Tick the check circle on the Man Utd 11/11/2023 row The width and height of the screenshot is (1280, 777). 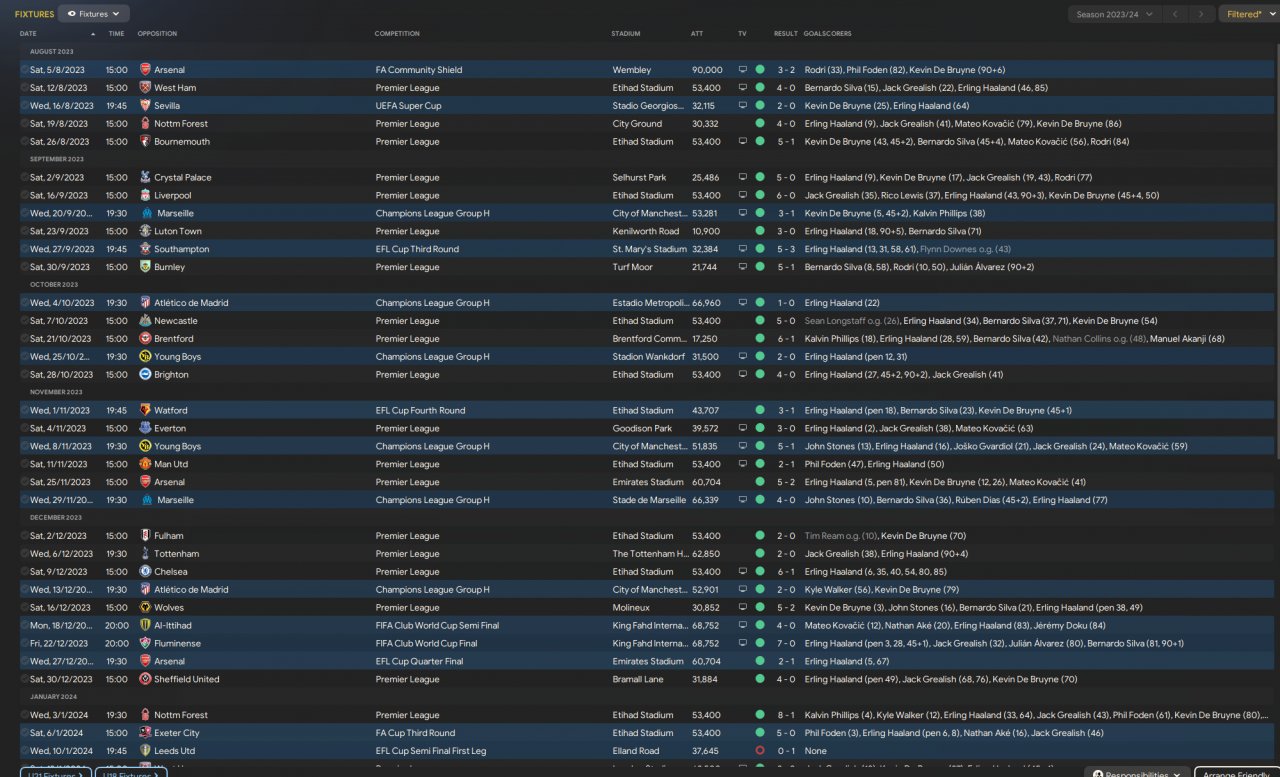(x=25, y=464)
